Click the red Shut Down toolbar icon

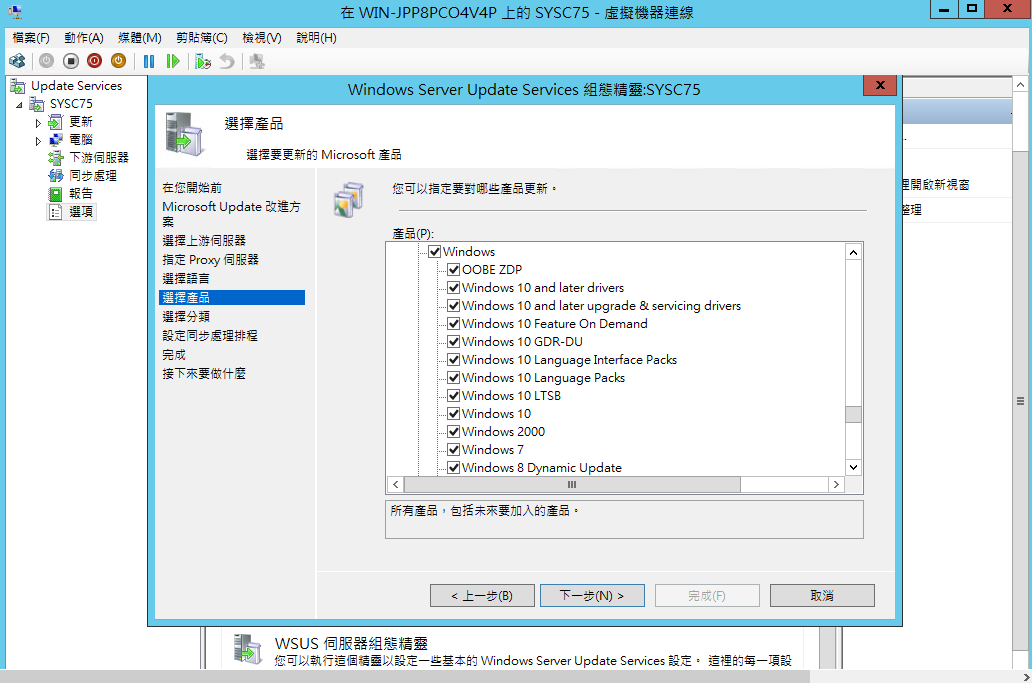coord(95,61)
